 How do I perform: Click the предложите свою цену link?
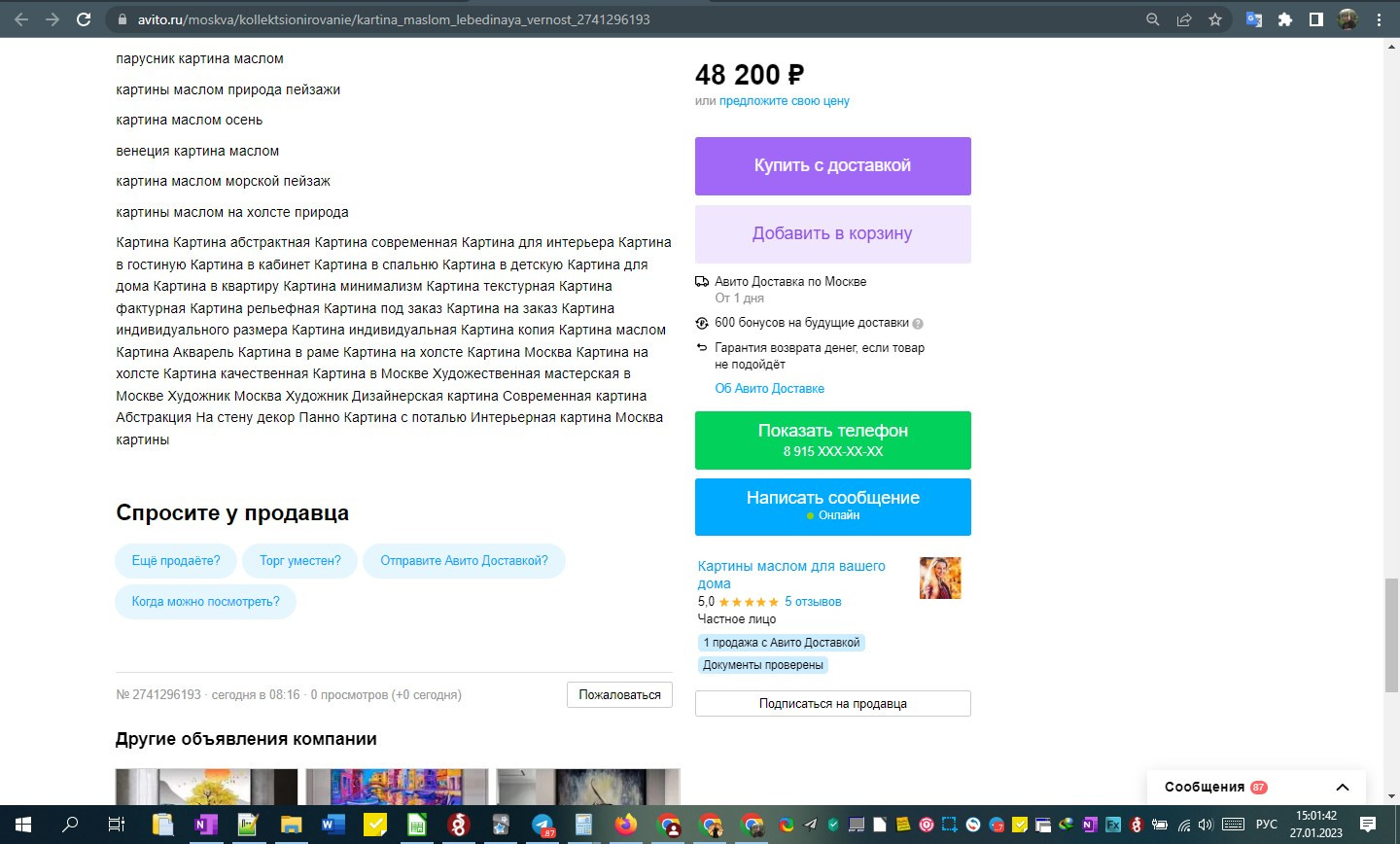785,101
